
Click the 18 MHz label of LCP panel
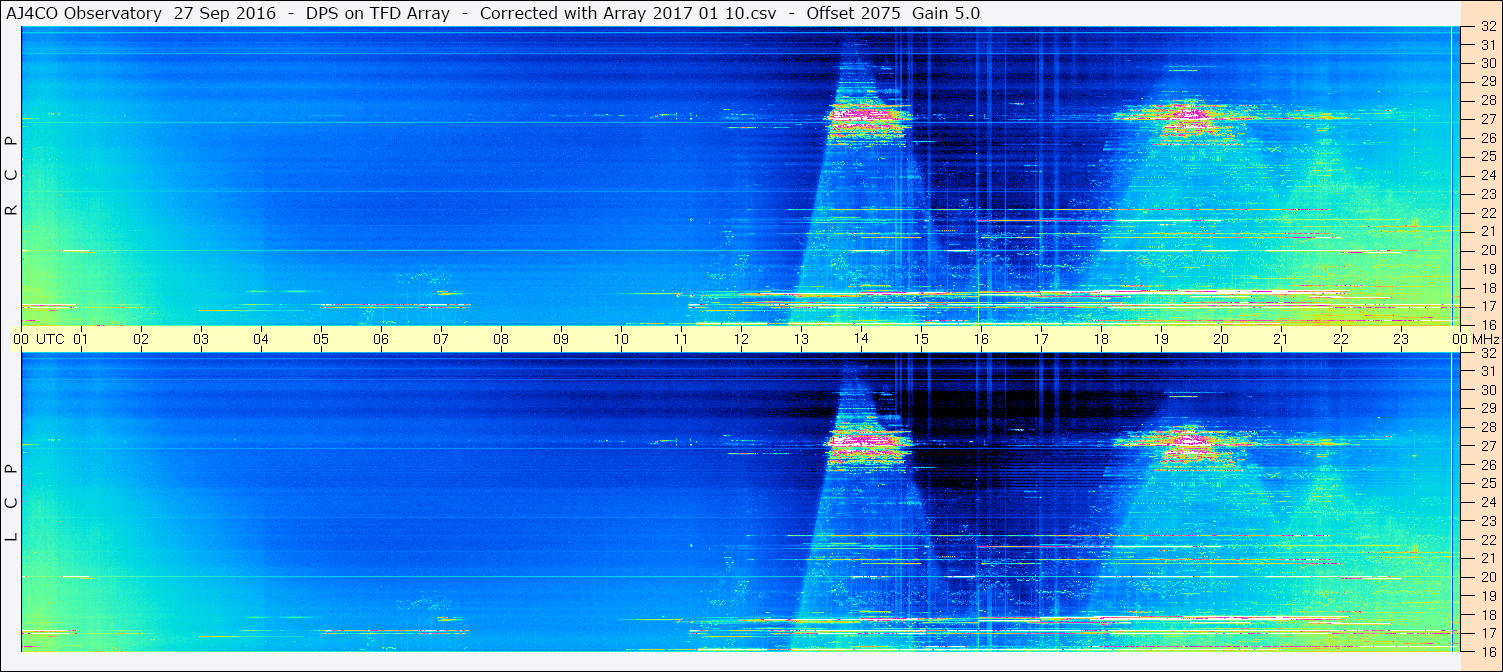[x=1487, y=614]
